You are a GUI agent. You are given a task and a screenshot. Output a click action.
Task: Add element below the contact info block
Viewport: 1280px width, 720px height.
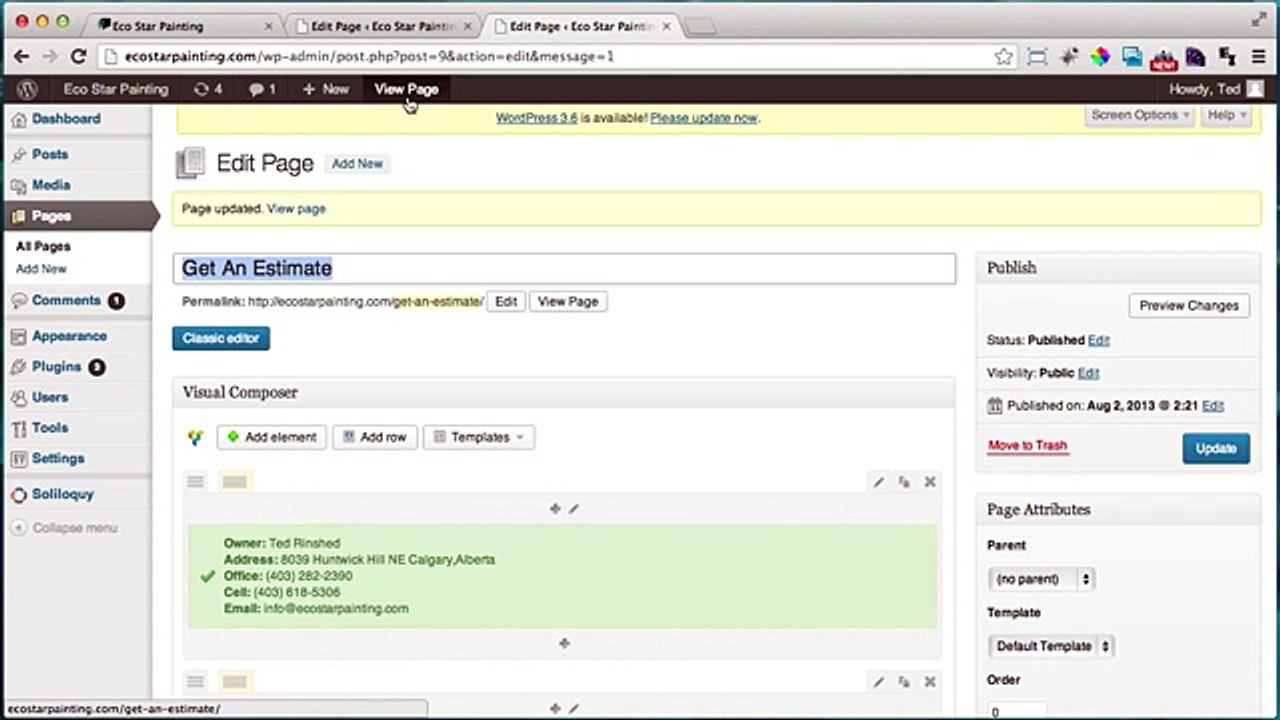[564, 643]
